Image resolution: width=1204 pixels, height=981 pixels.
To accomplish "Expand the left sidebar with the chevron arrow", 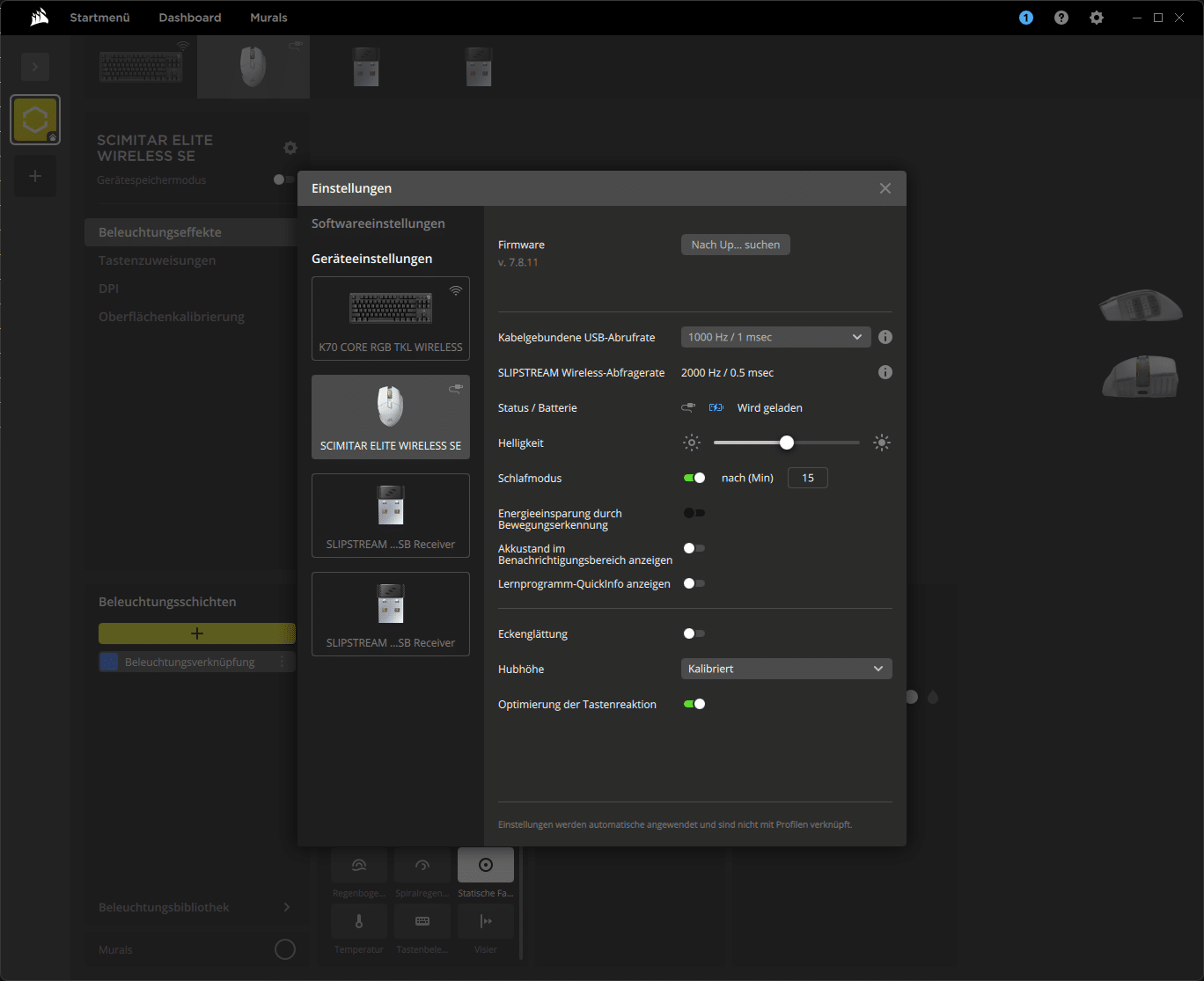I will (35, 67).
